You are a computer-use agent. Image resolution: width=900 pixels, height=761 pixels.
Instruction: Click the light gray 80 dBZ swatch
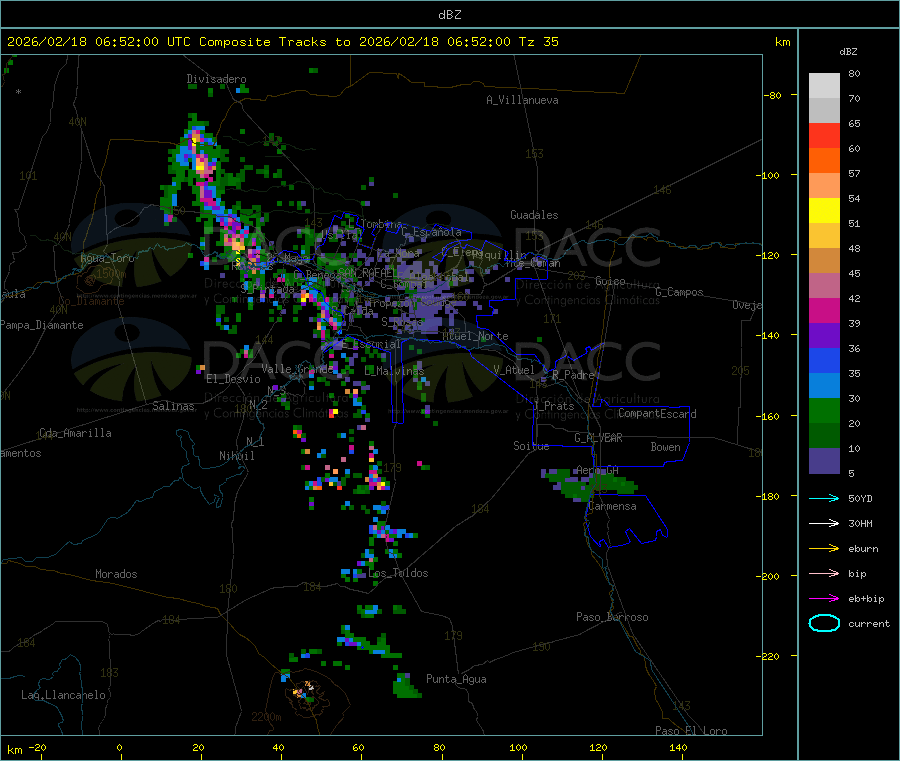pyautogui.click(x=824, y=86)
